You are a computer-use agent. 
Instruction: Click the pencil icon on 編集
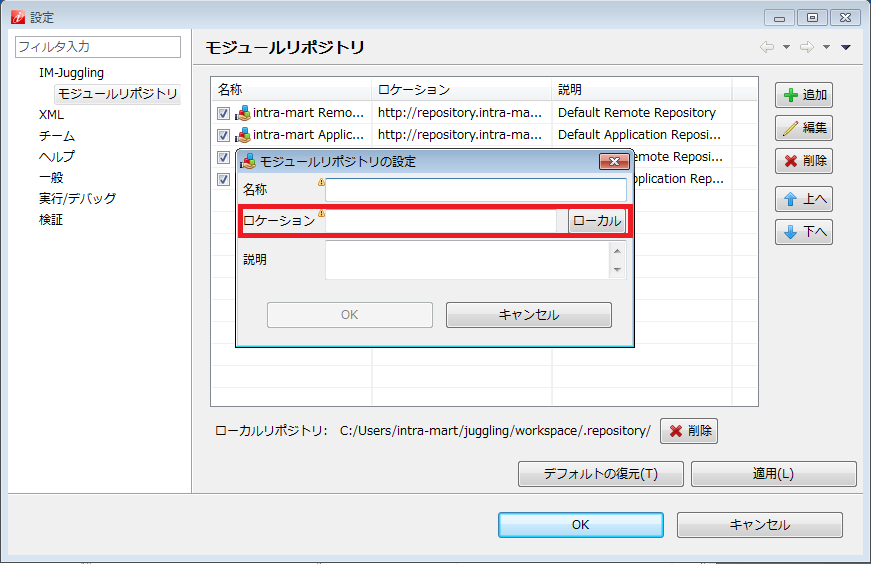pyautogui.click(x=790, y=128)
